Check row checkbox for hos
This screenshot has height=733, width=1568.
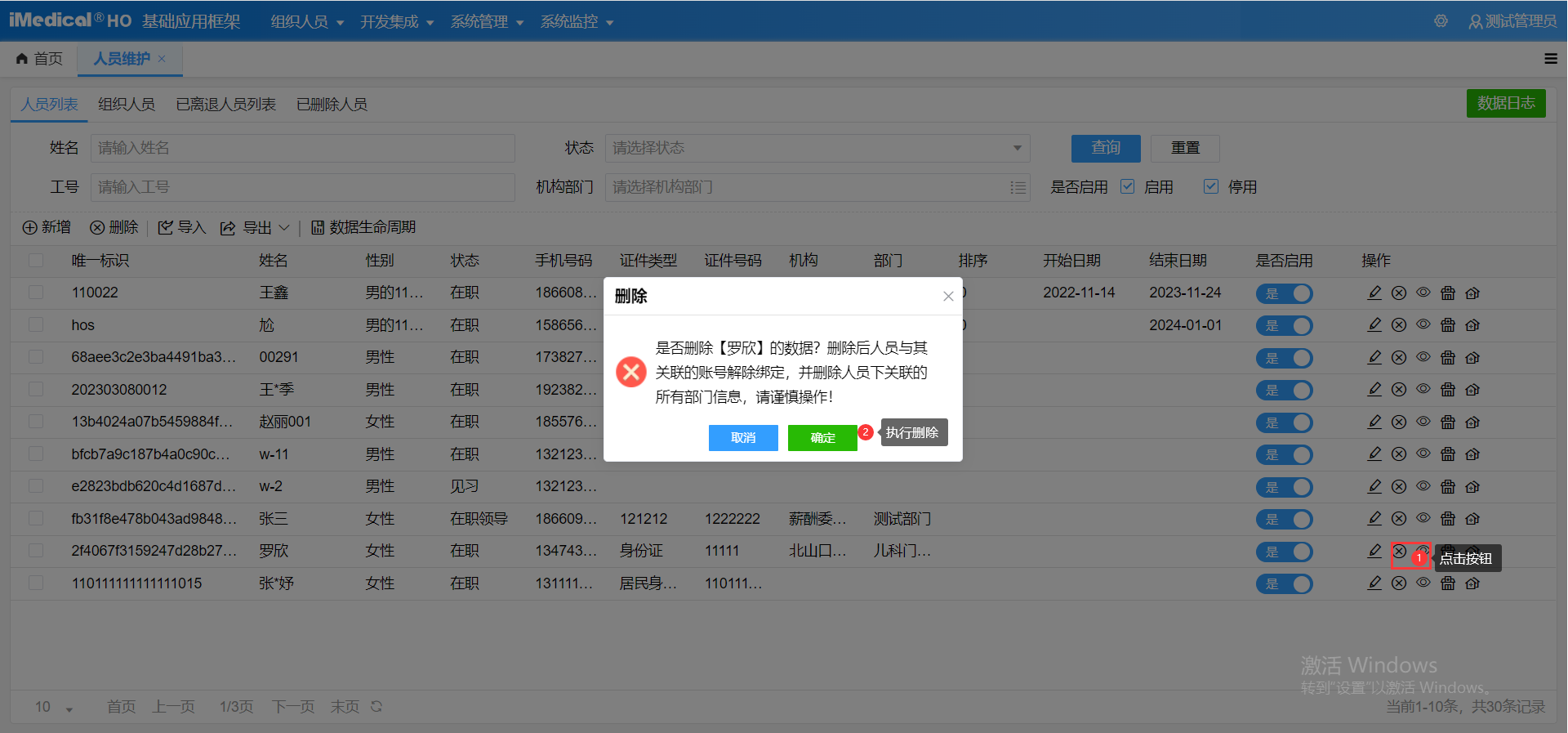[x=36, y=325]
